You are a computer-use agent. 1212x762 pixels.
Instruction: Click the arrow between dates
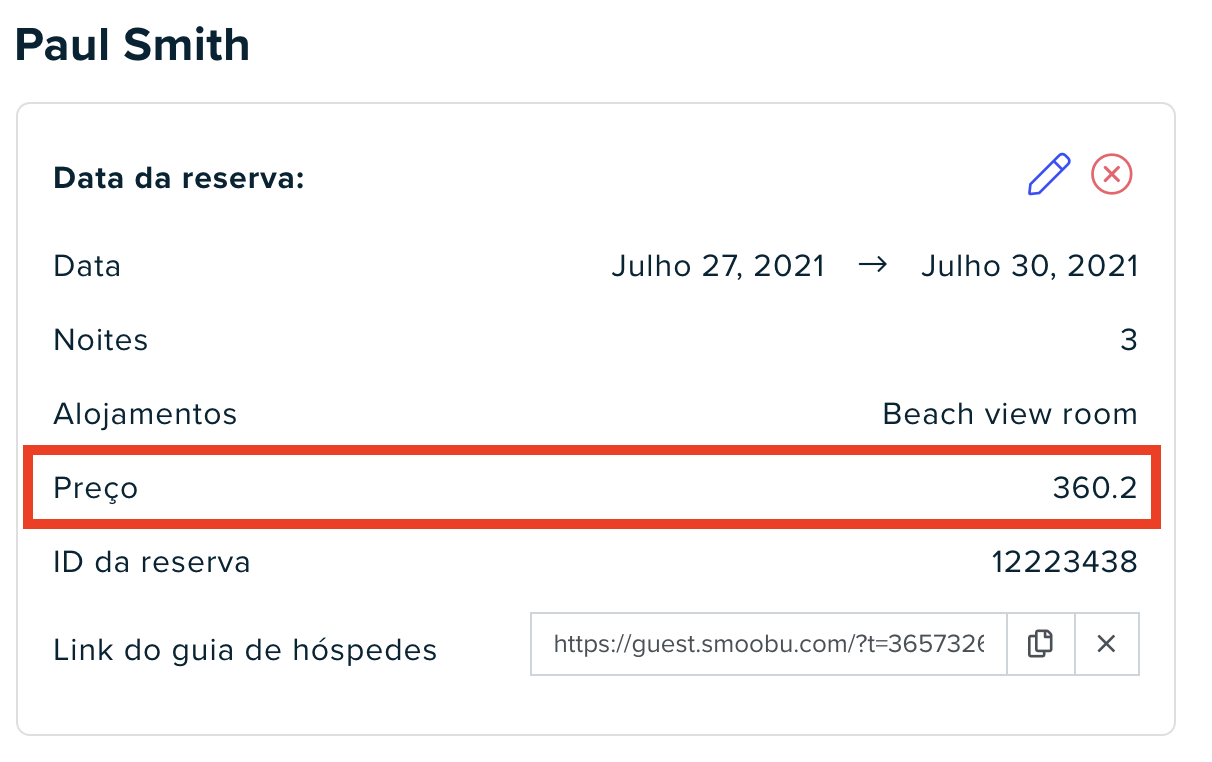pos(873,266)
